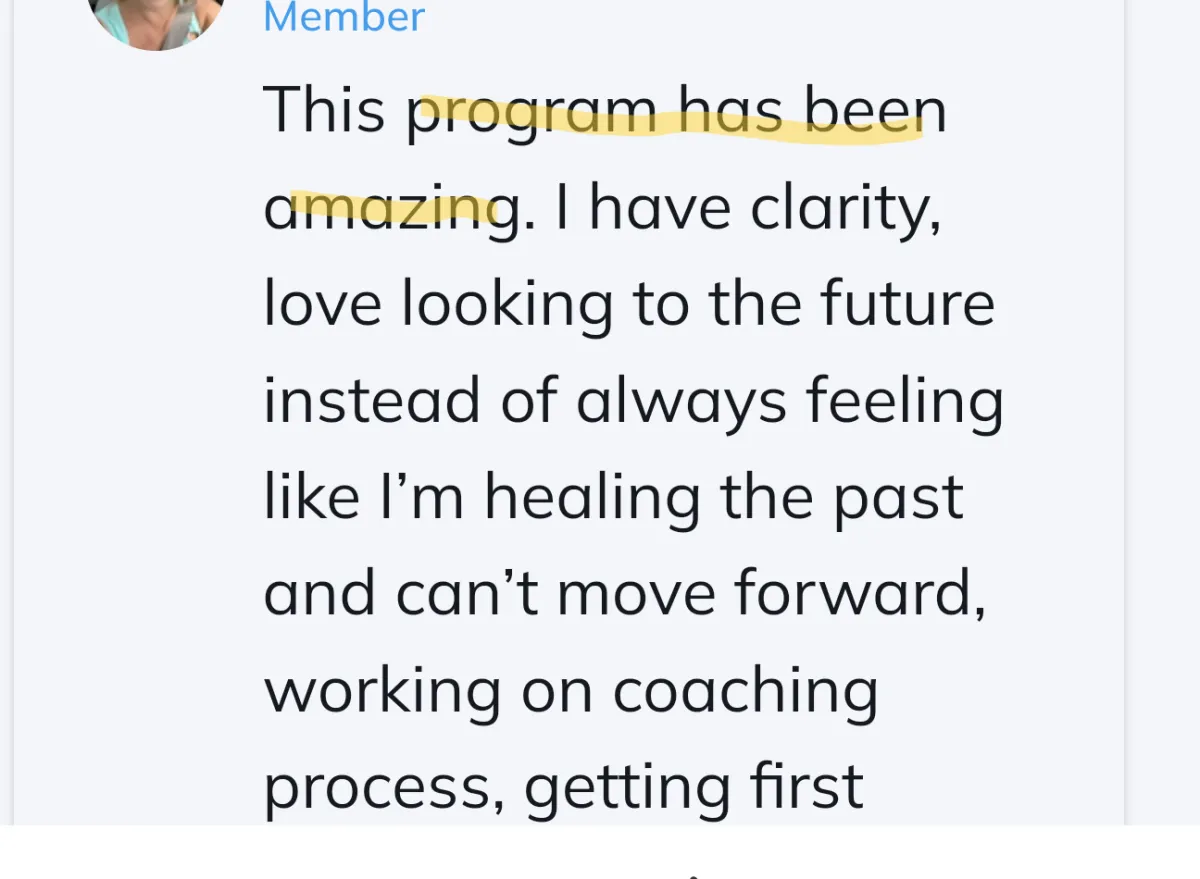Click the line "instead of always feeling"
The image size is (1200, 879).
[x=633, y=401]
